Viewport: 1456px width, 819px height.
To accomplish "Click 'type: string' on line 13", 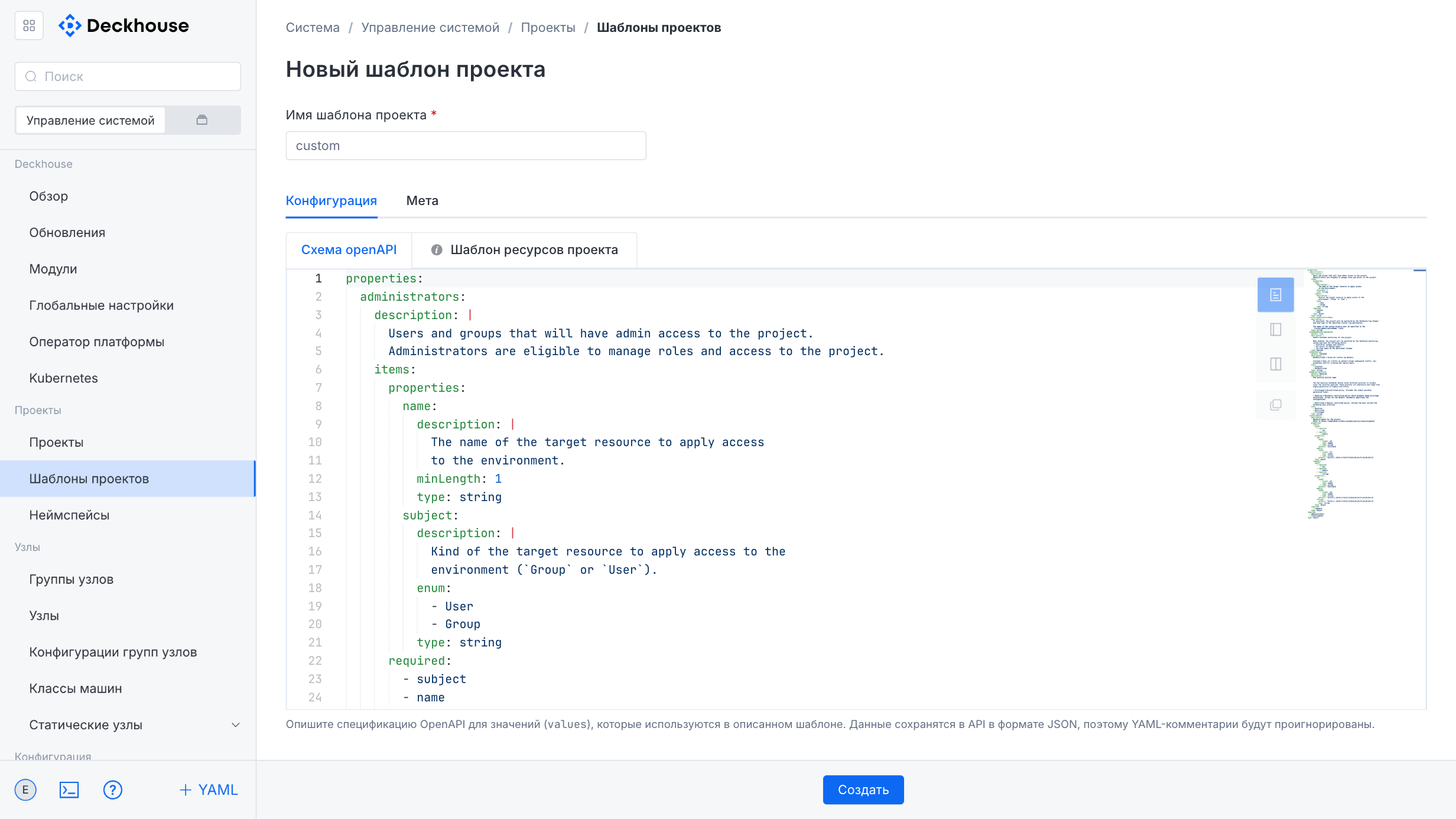I will click(459, 497).
